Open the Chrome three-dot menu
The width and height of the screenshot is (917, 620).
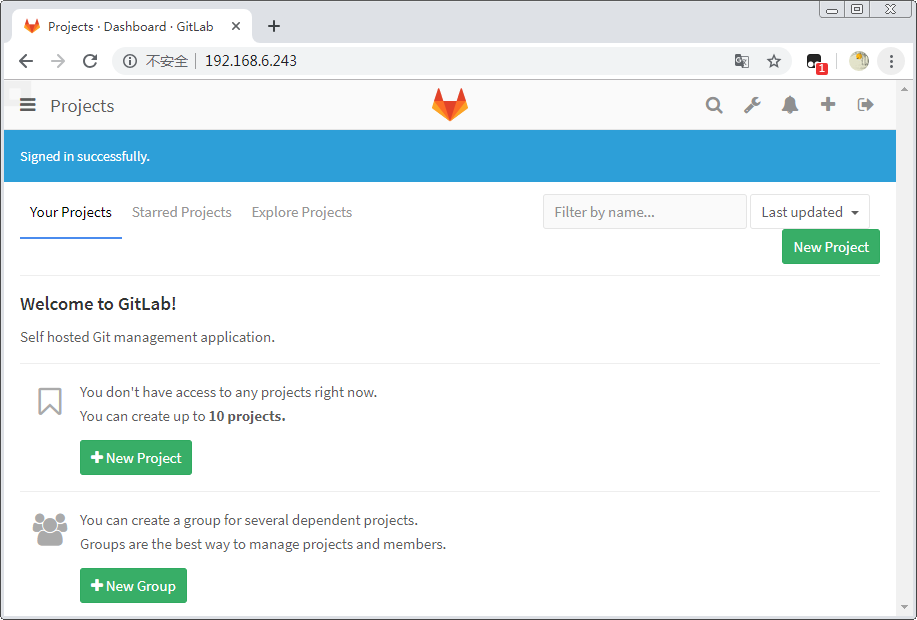[x=891, y=61]
